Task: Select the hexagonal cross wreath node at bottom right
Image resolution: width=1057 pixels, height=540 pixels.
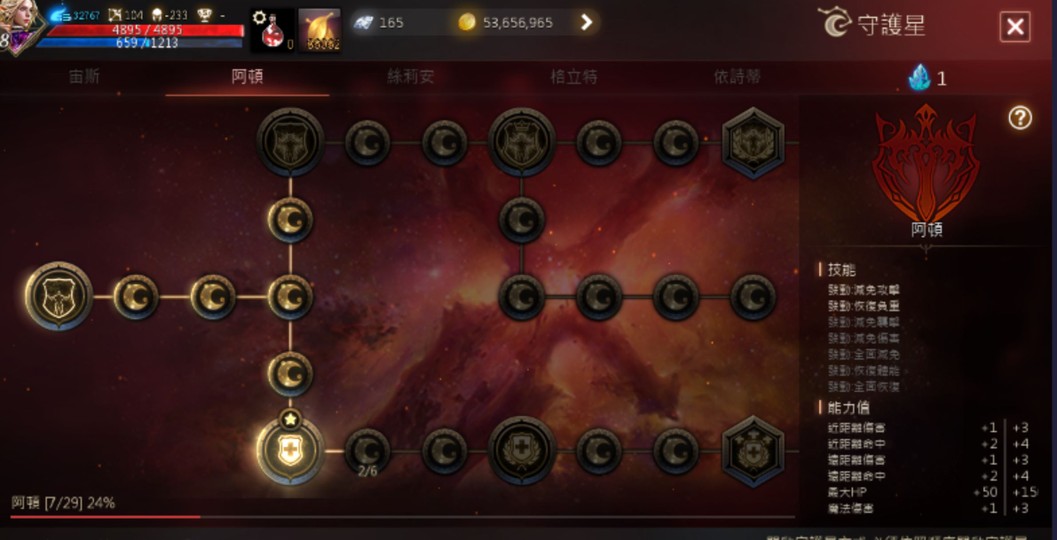Action: (x=753, y=451)
